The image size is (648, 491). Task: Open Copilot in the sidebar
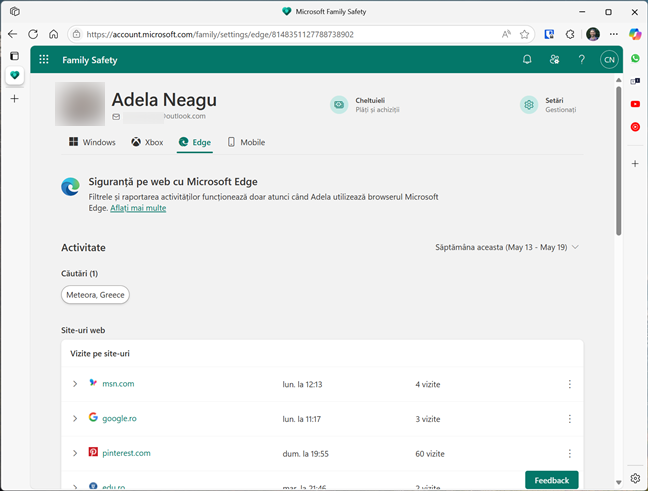635,34
